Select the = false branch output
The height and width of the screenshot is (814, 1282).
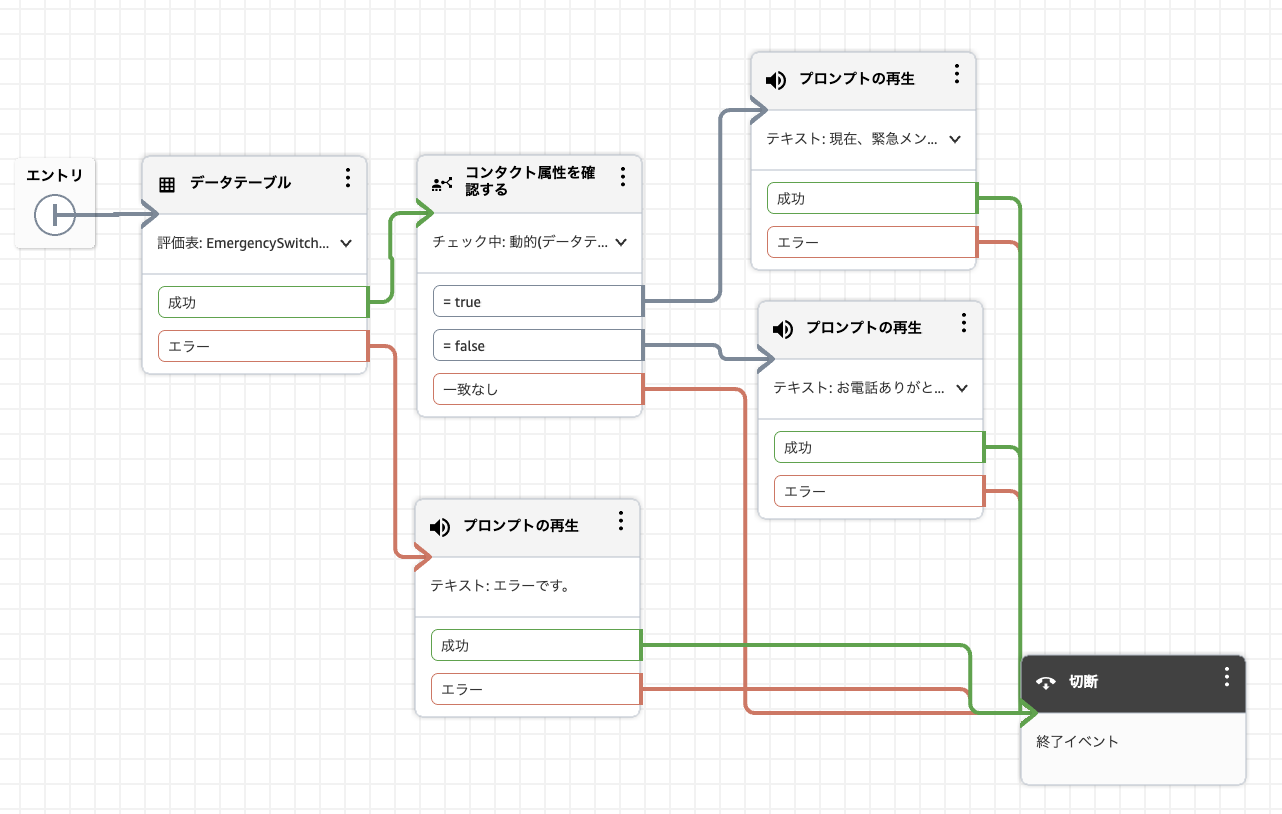point(537,345)
